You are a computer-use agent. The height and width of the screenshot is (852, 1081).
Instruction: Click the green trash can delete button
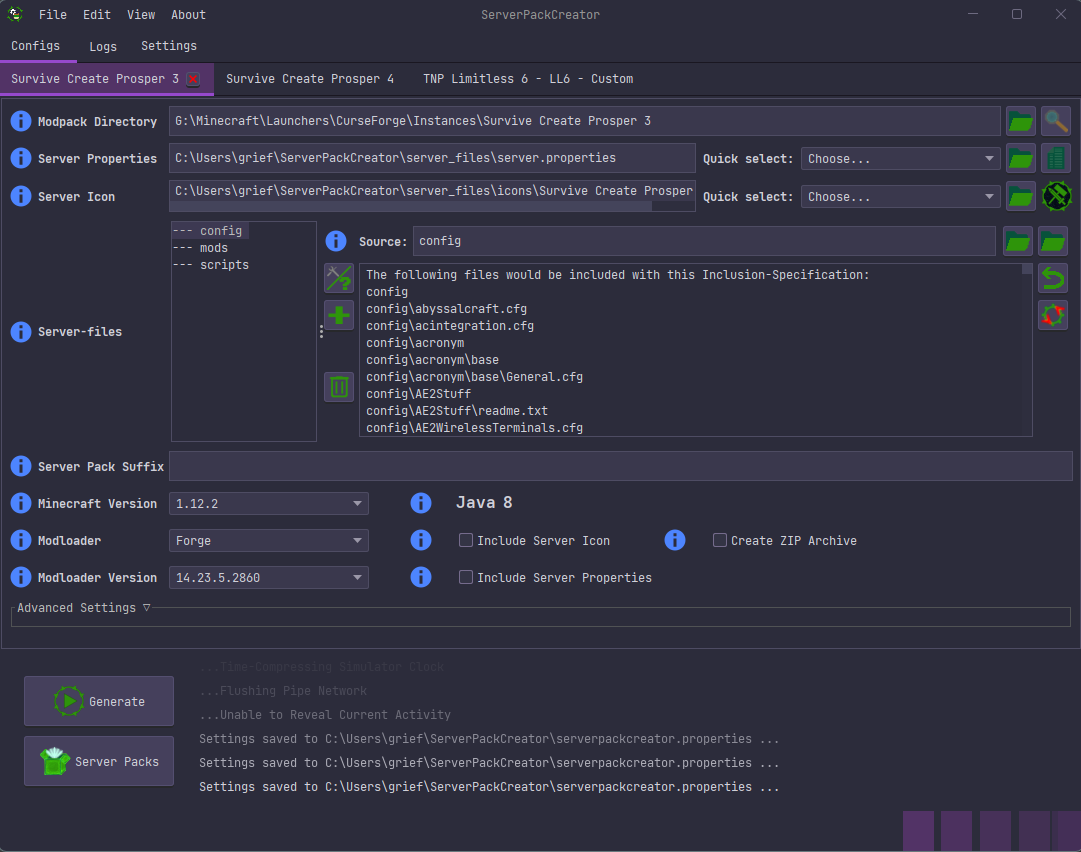coord(339,387)
